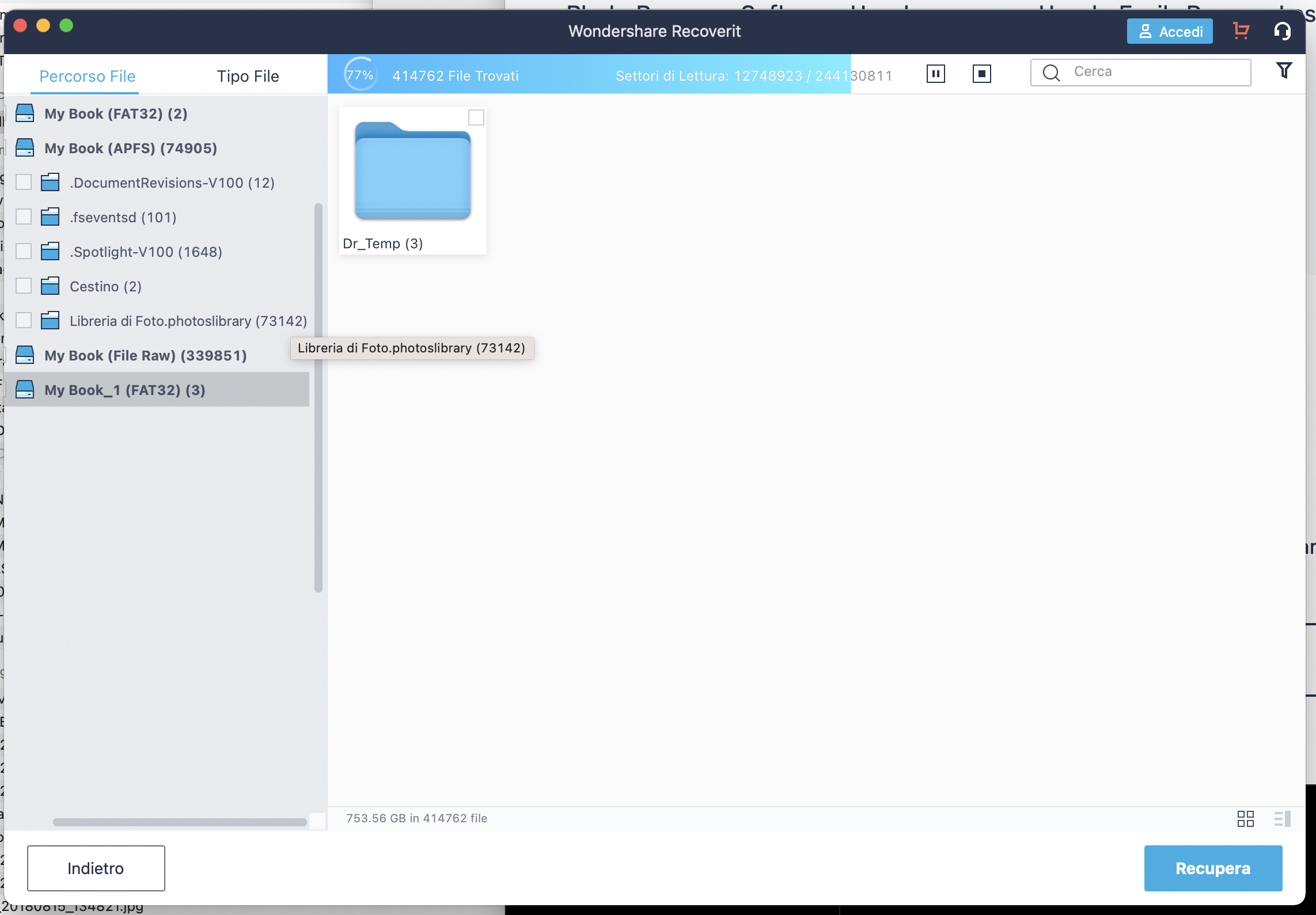Expand My Book (File Raw) drive
This screenshot has width=1316, height=915.
[x=145, y=355]
